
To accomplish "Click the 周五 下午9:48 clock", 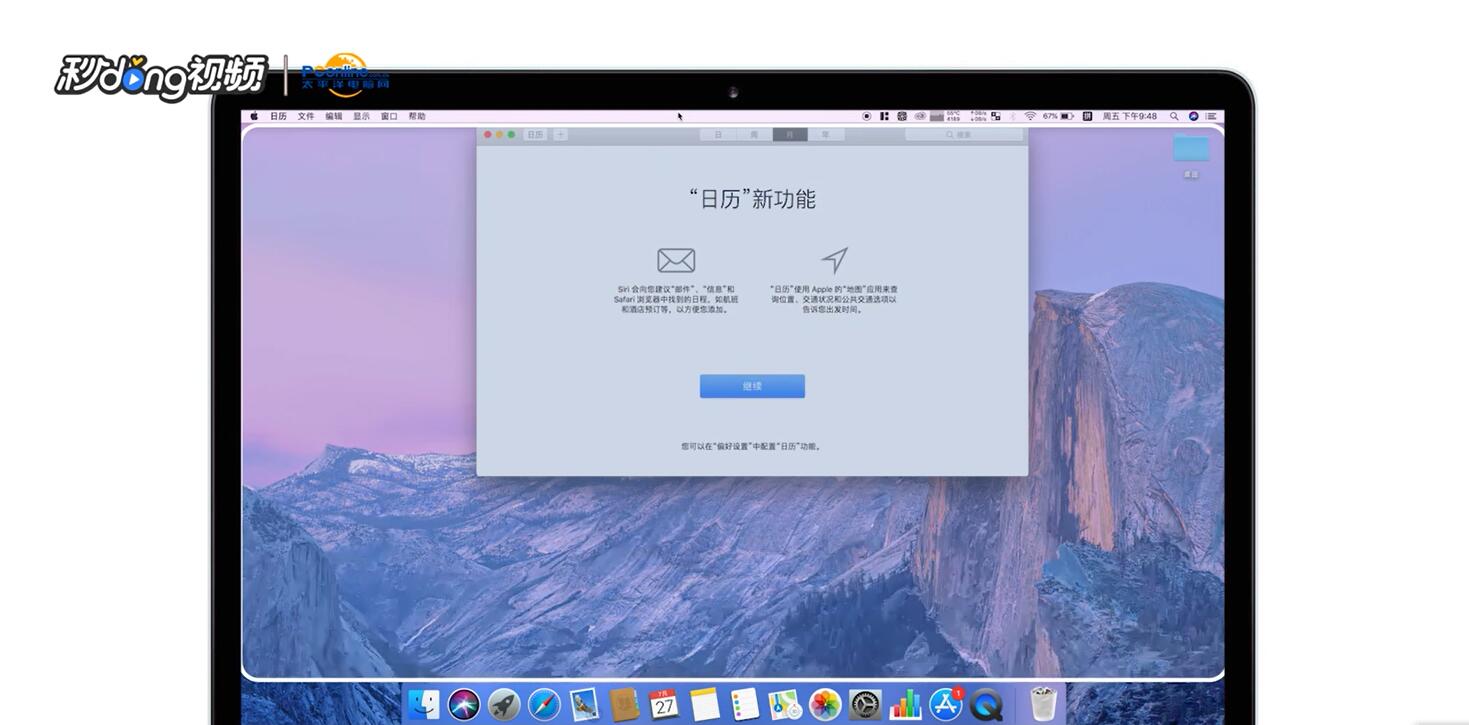I will click(1129, 116).
